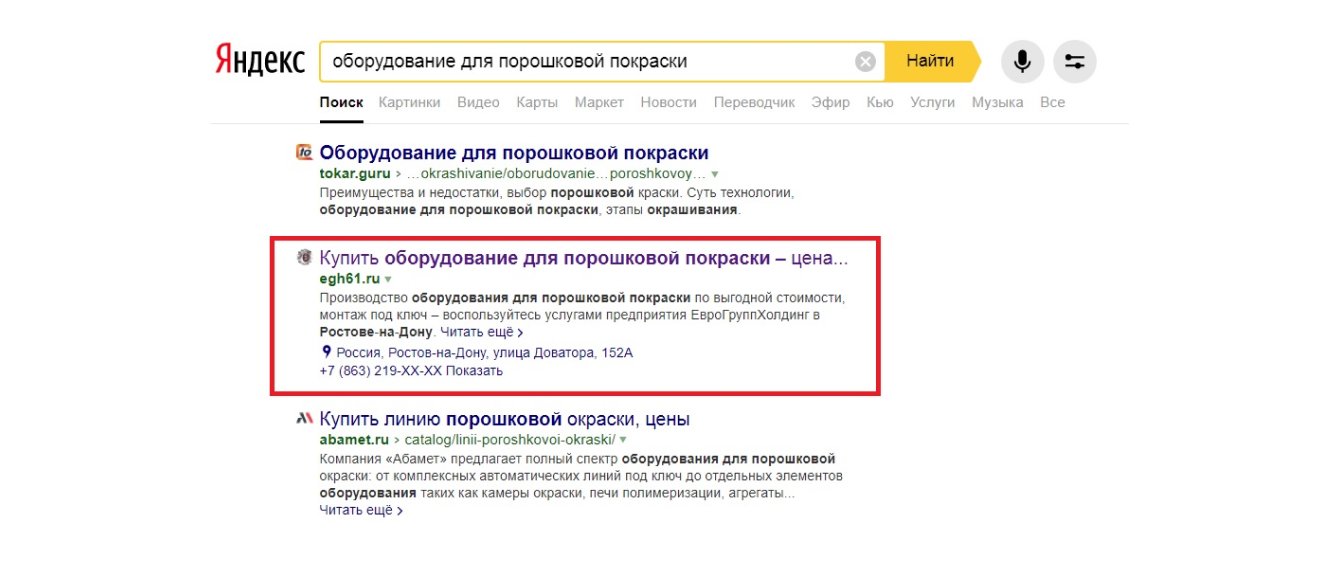Click the tokar.guru domain link
Viewport: 1340px width, 566px height.
(x=354, y=173)
